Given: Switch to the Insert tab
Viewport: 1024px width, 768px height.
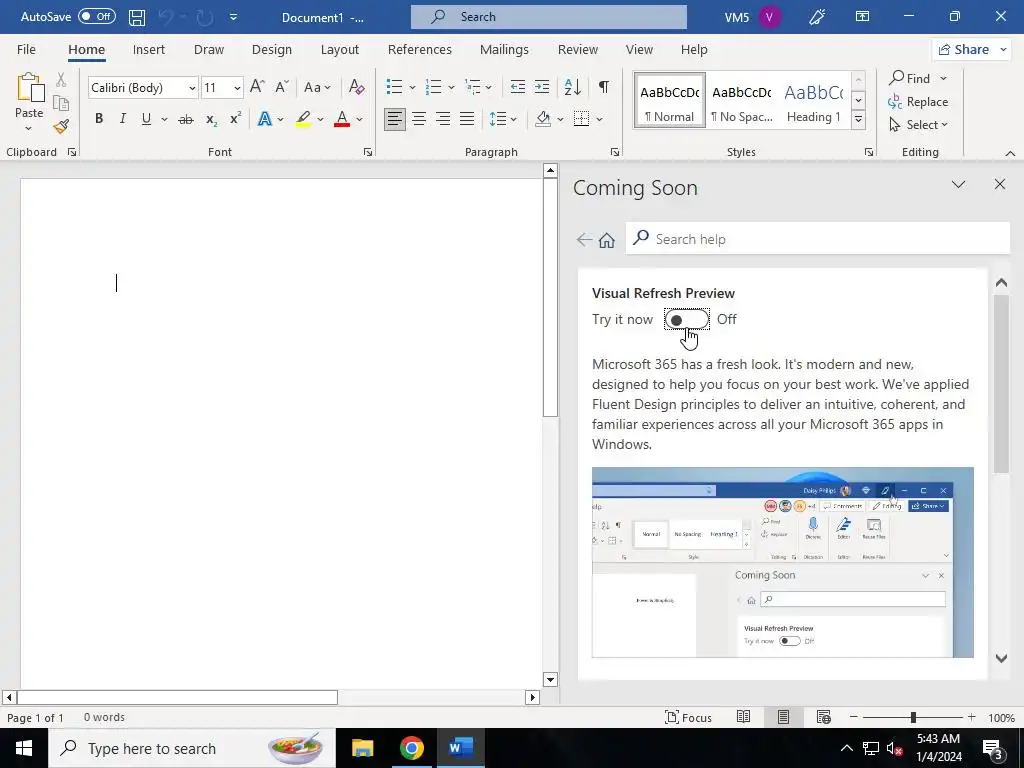Looking at the screenshot, I should point(148,50).
